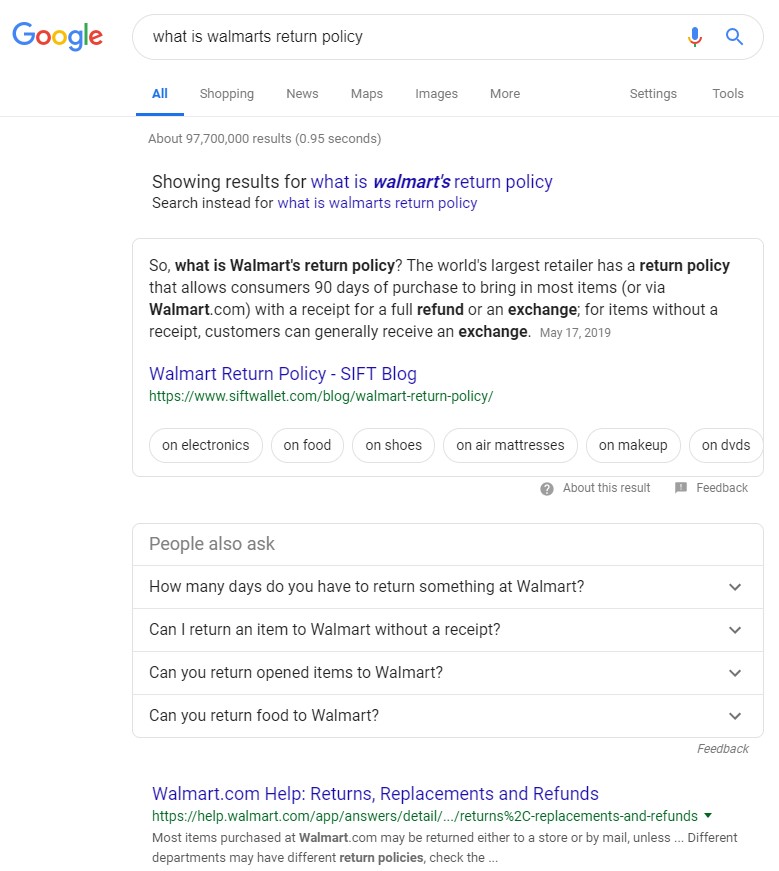779x871 pixels.
Task: Open Walmart.com Help Returns result link
Action: click(375, 794)
